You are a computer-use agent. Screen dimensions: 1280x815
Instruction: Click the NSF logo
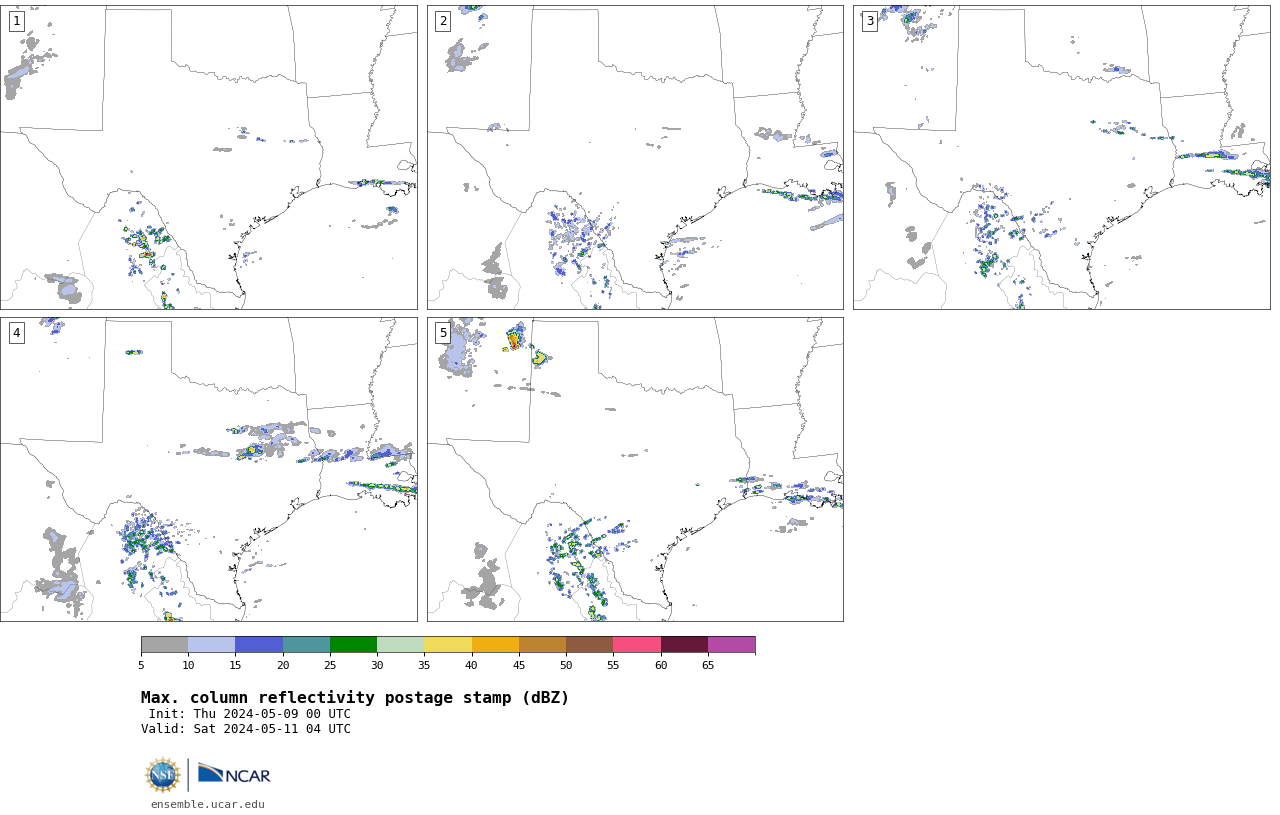(162, 775)
